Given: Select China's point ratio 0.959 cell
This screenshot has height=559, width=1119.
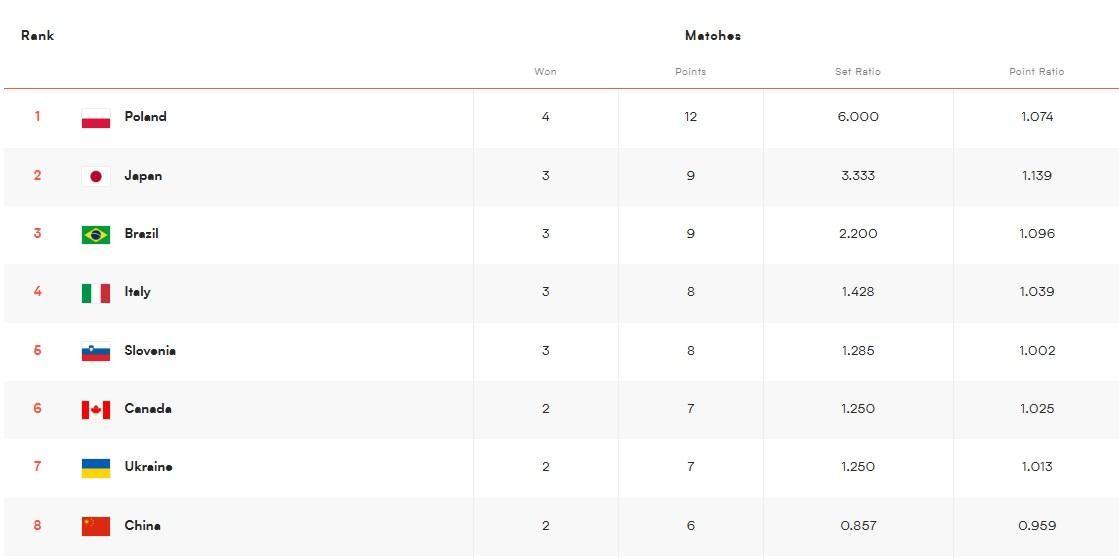Looking at the screenshot, I should click(x=1036, y=525).
